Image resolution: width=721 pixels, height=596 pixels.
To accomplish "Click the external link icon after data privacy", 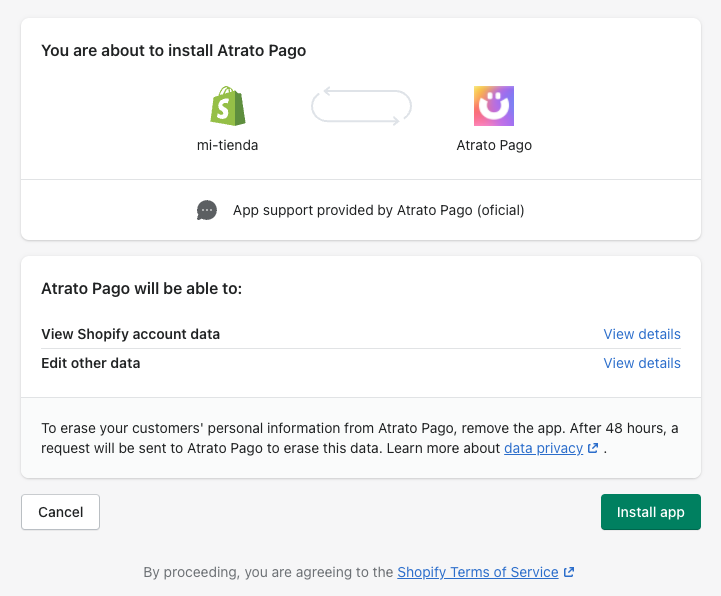I will (x=593, y=448).
